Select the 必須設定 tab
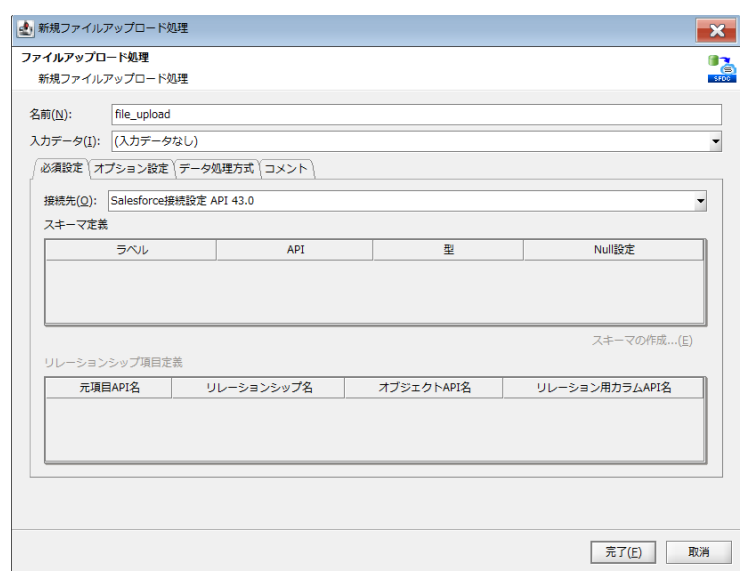The width and height of the screenshot is (747, 585). pos(61,168)
